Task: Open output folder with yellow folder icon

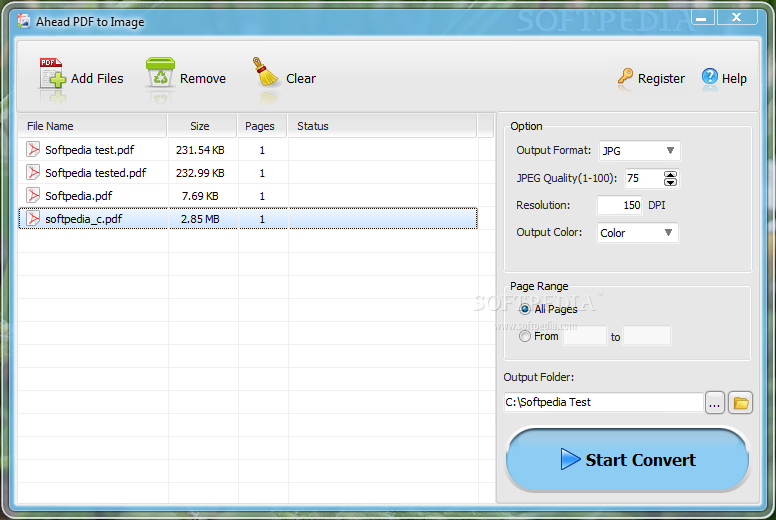Action: pyautogui.click(x=740, y=403)
